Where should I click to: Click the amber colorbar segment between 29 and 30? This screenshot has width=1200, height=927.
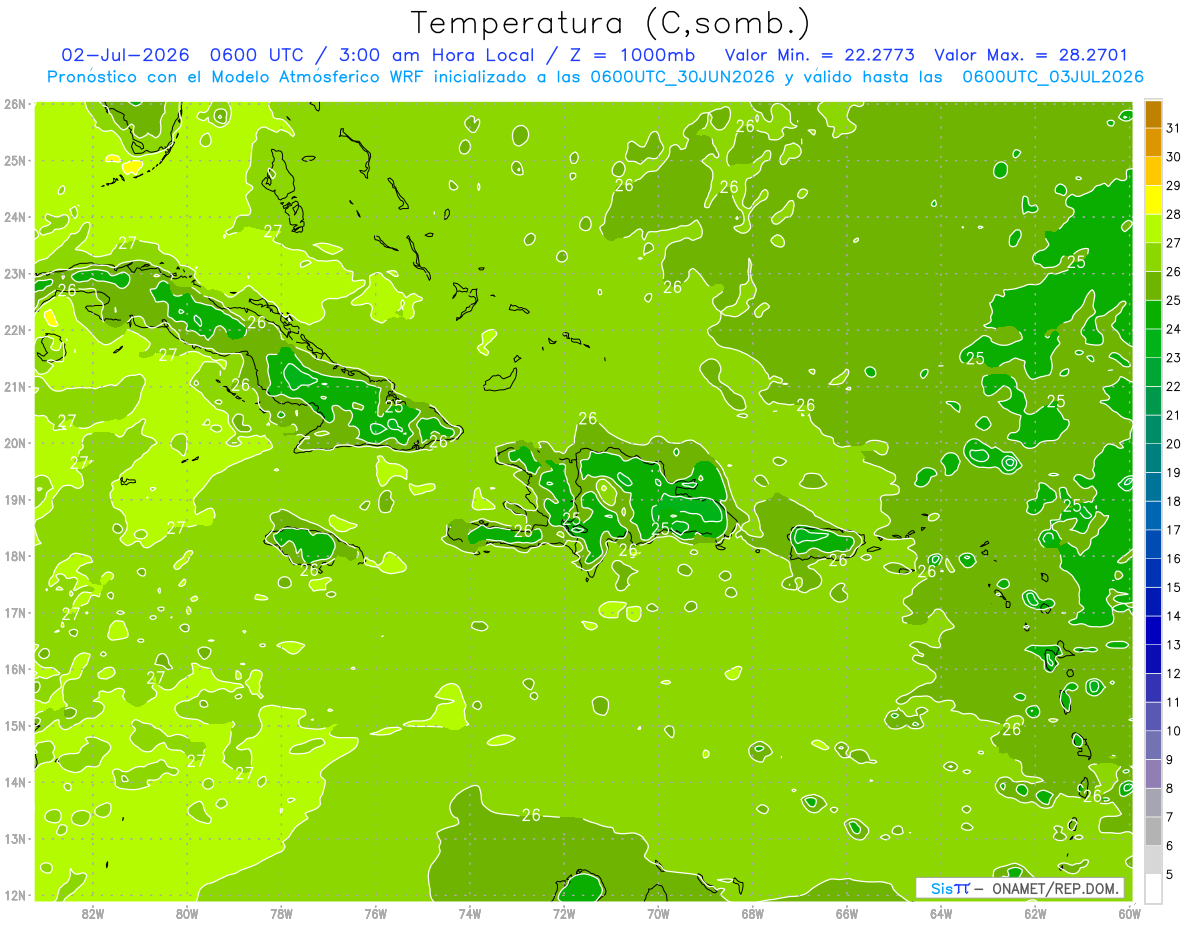pyautogui.click(x=1153, y=172)
